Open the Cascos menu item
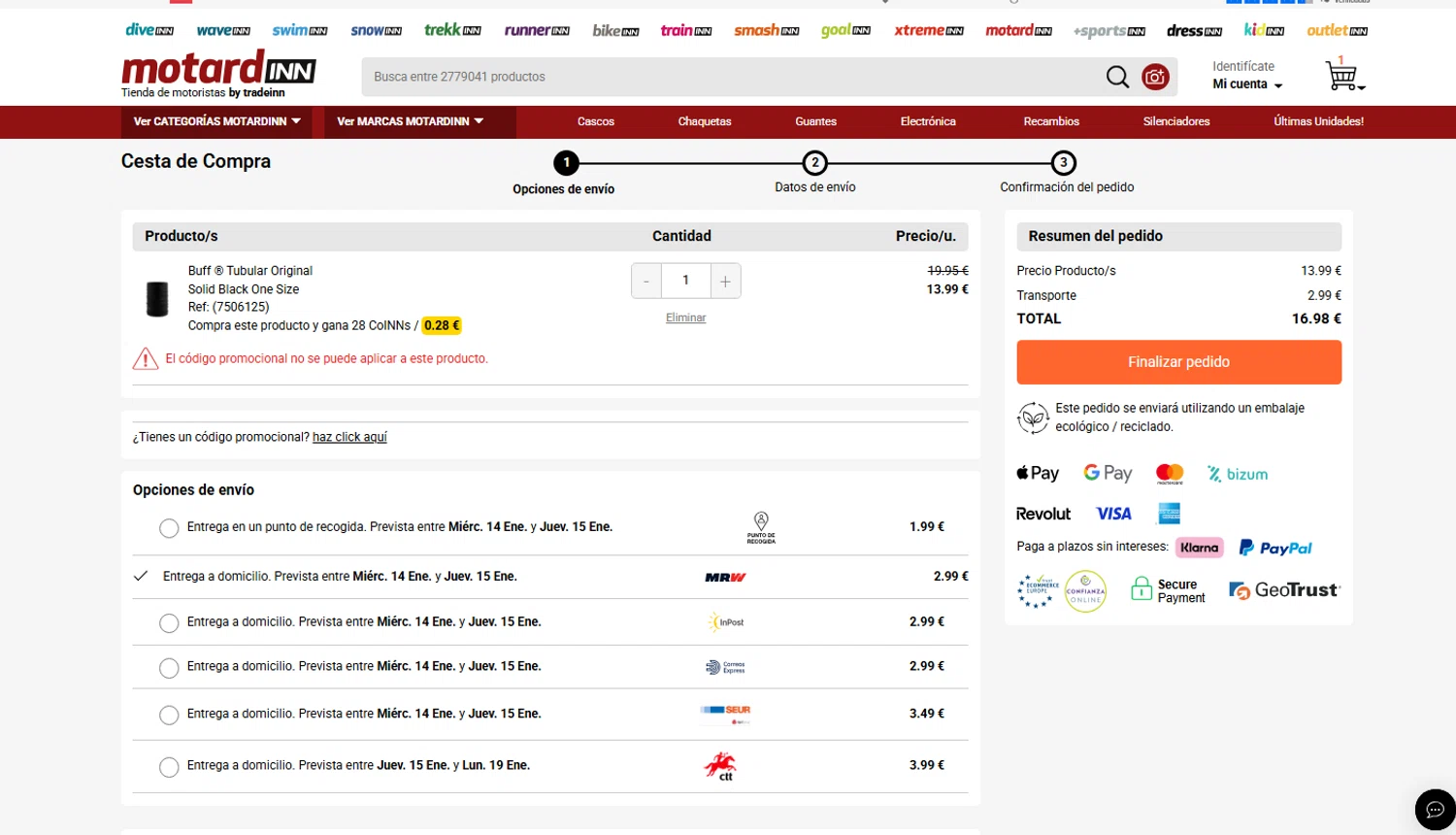The width and height of the screenshot is (1456, 835). (596, 121)
